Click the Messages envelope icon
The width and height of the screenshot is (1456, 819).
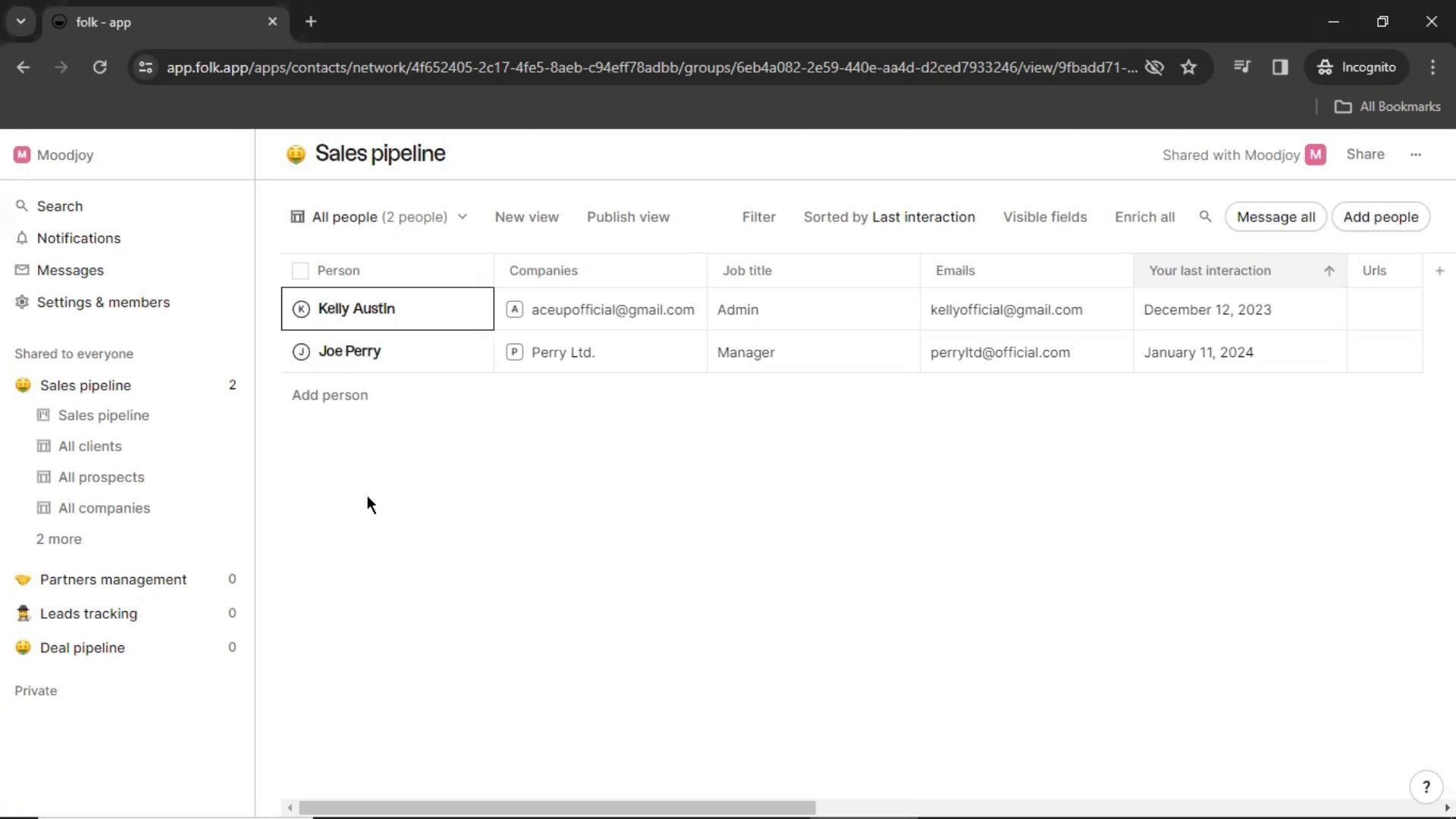[x=22, y=270]
